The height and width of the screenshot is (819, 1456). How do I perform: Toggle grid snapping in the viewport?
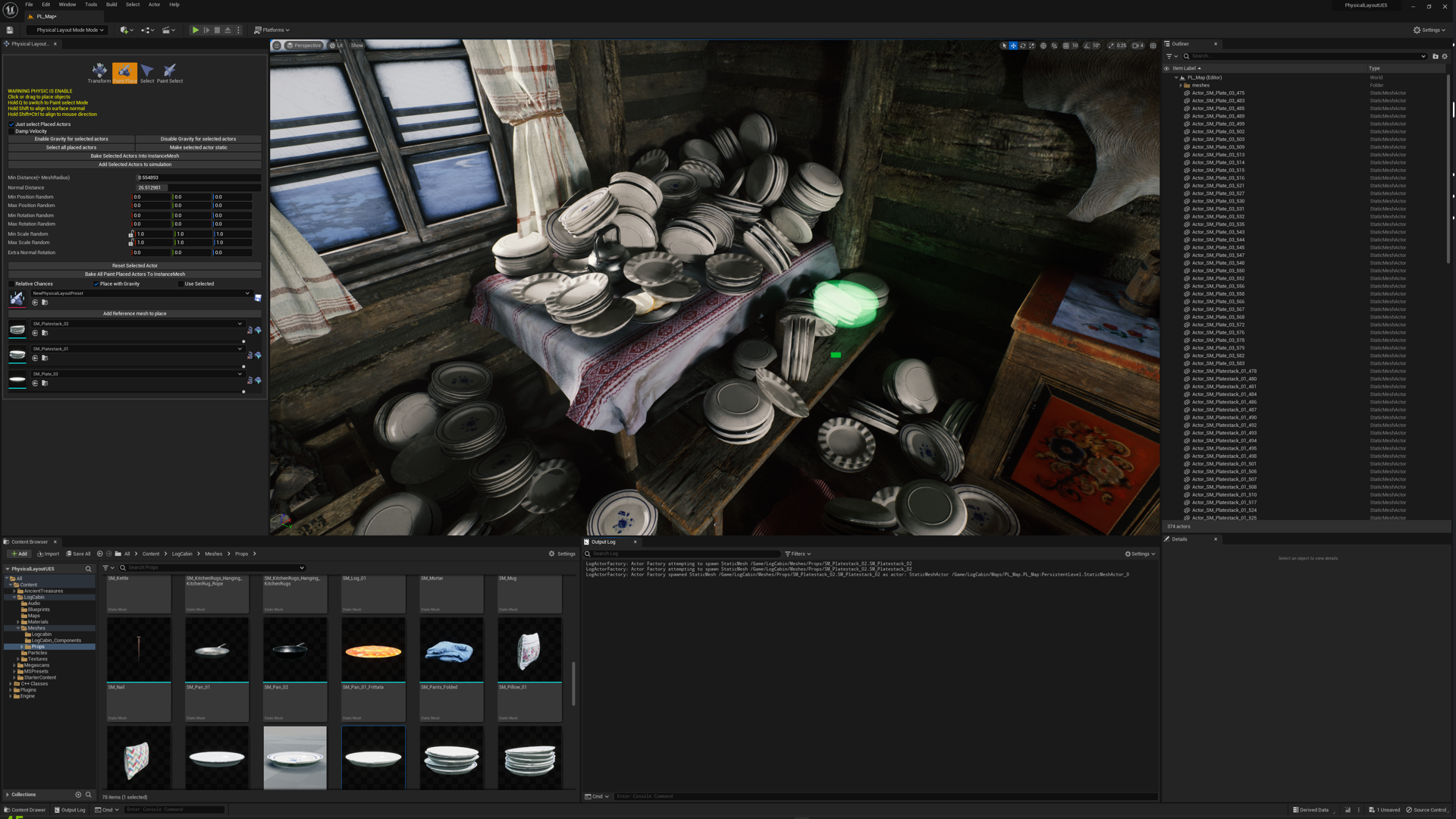click(1065, 45)
